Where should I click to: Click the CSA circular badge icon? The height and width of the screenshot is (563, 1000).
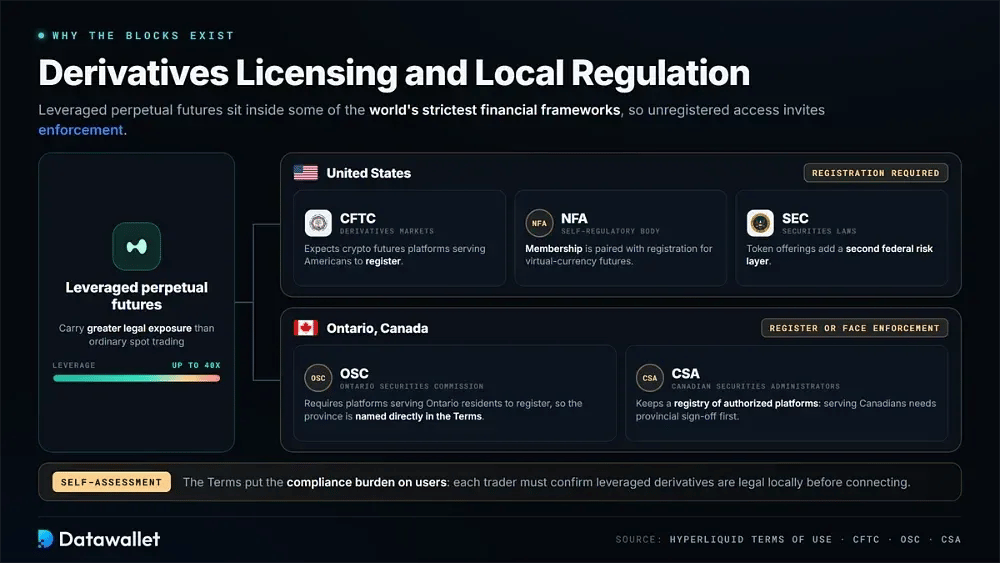click(x=649, y=378)
